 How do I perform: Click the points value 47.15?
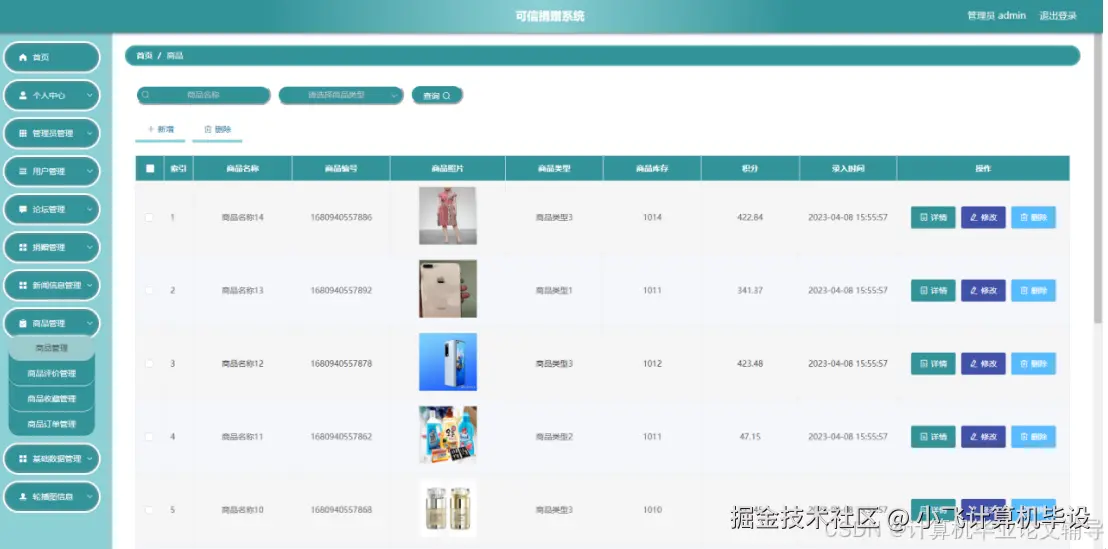coord(750,437)
